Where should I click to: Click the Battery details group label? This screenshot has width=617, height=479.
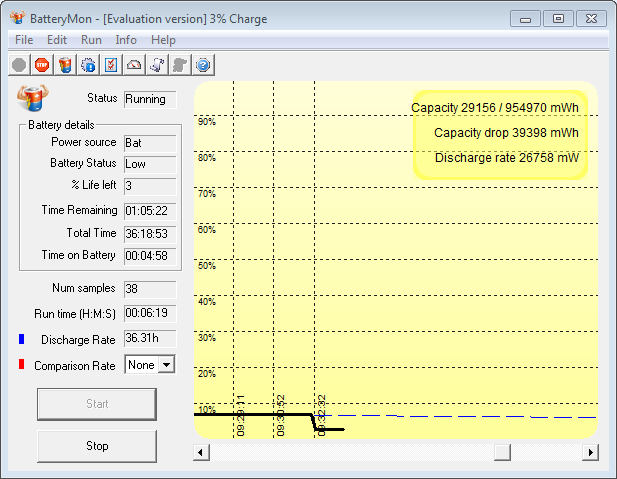pos(61,125)
